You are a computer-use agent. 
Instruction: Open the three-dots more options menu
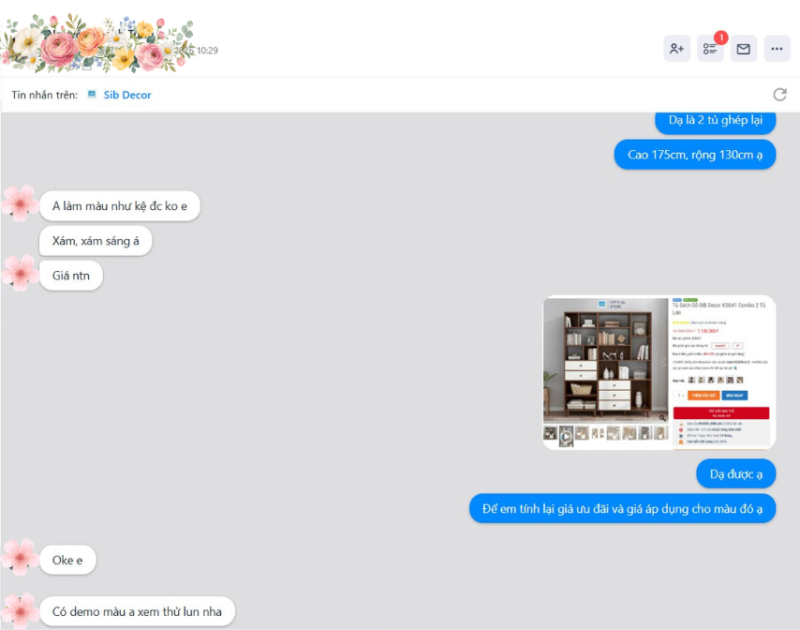(777, 48)
